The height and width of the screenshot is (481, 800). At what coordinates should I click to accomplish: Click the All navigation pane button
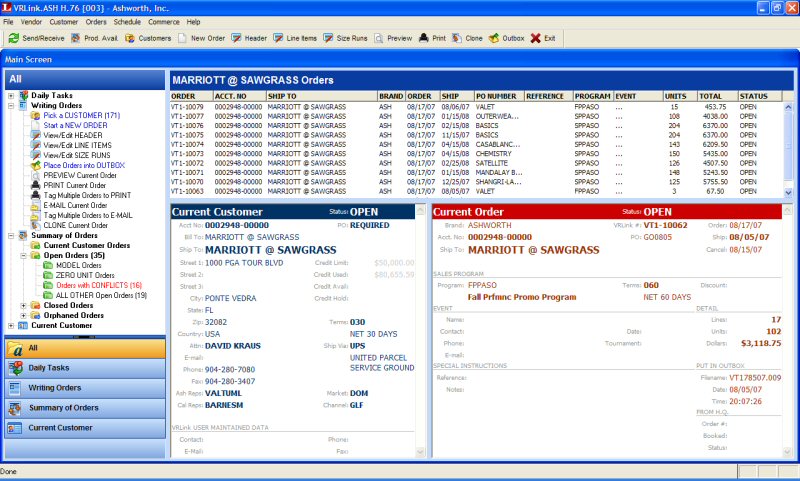tap(85, 348)
